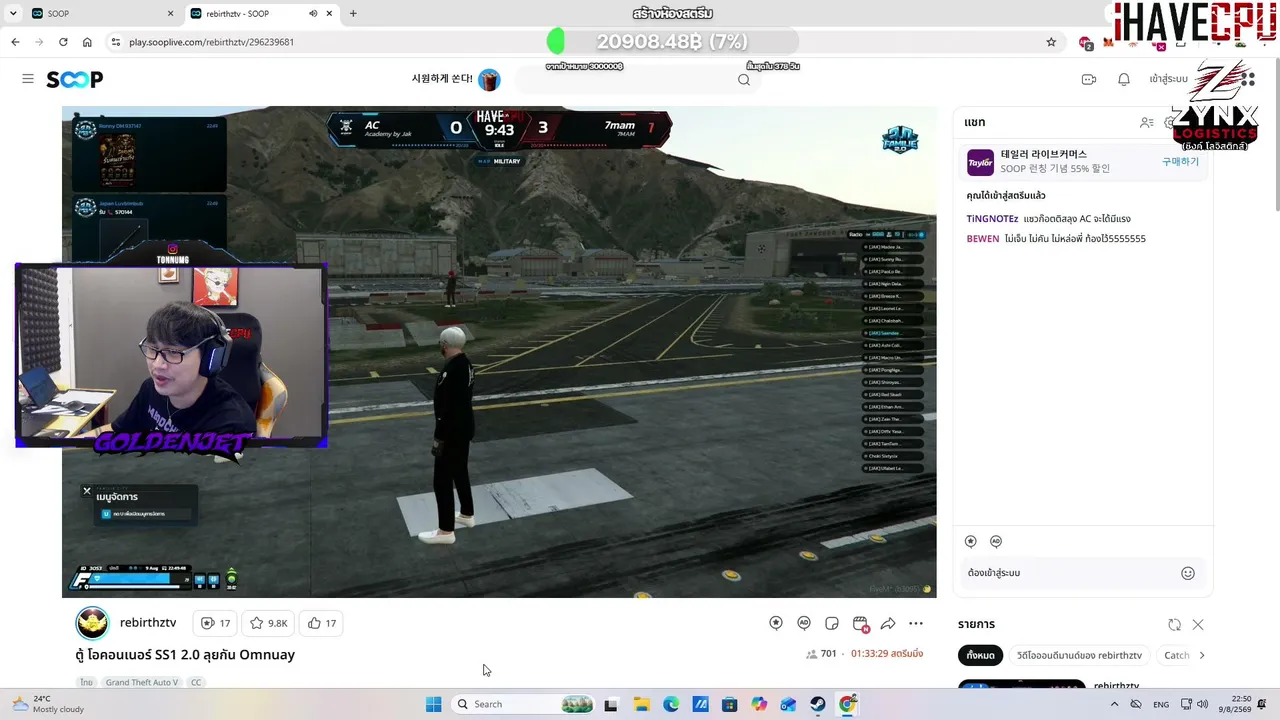Screen dimensions: 1280x720
Task: Open the SOOP hamburger menu
Action: [28, 79]
